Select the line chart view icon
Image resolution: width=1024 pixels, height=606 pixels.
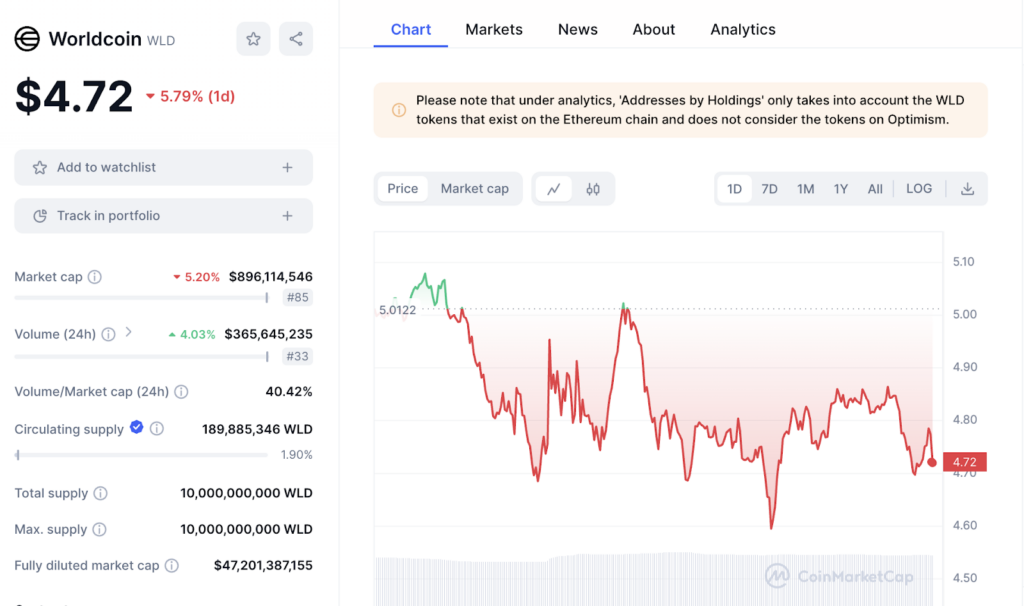tap(553, 189)
